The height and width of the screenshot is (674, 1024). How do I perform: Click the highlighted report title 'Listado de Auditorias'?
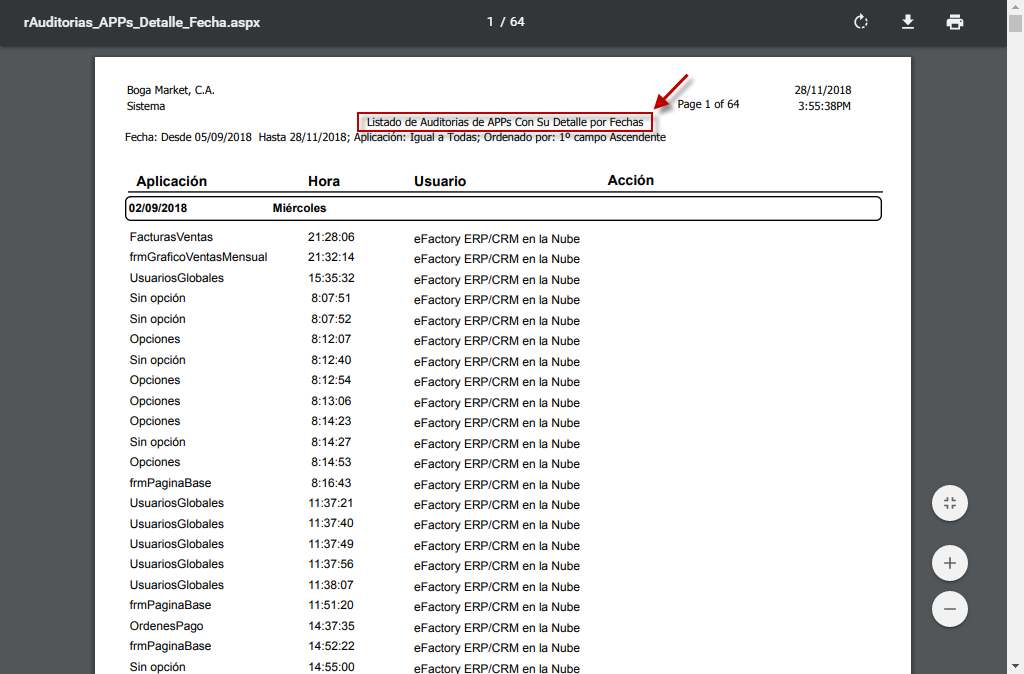coord(505,121)
